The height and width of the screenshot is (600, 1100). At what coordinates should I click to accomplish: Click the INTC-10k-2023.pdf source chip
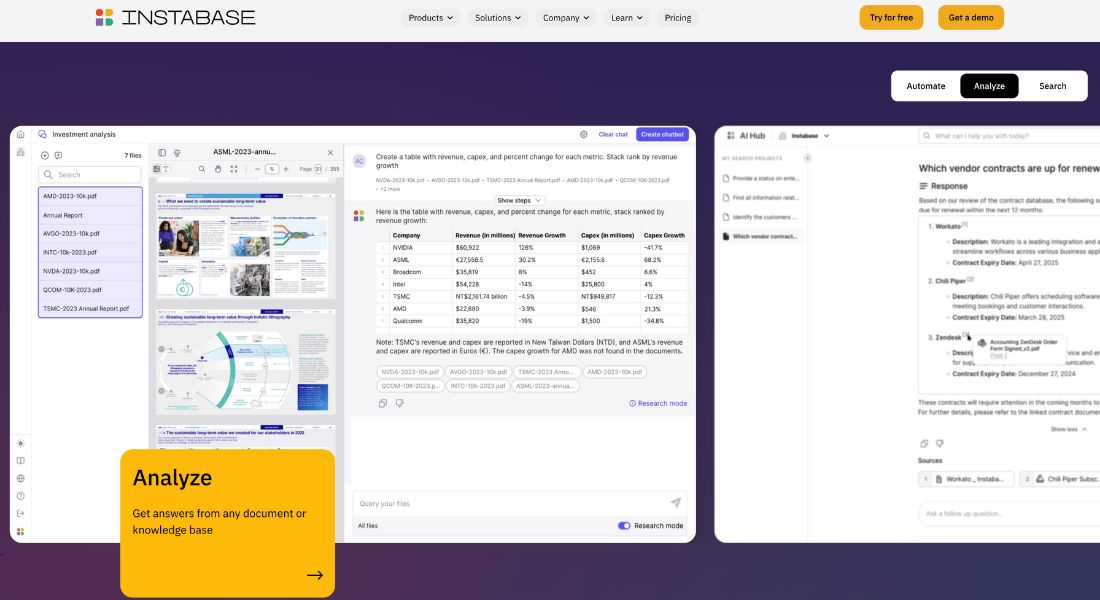point(478,386)
